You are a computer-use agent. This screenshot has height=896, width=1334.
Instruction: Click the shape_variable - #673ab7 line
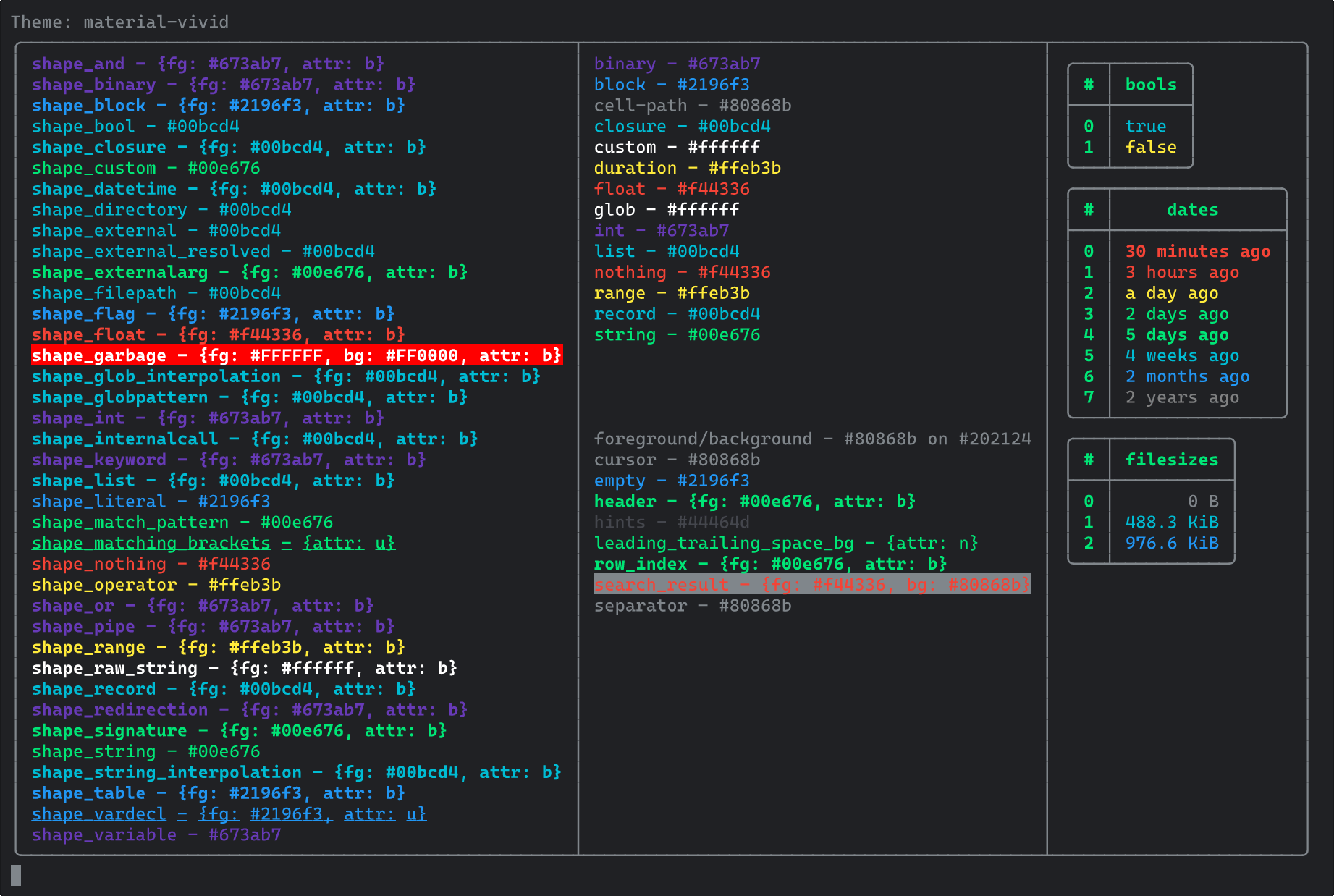156,835
